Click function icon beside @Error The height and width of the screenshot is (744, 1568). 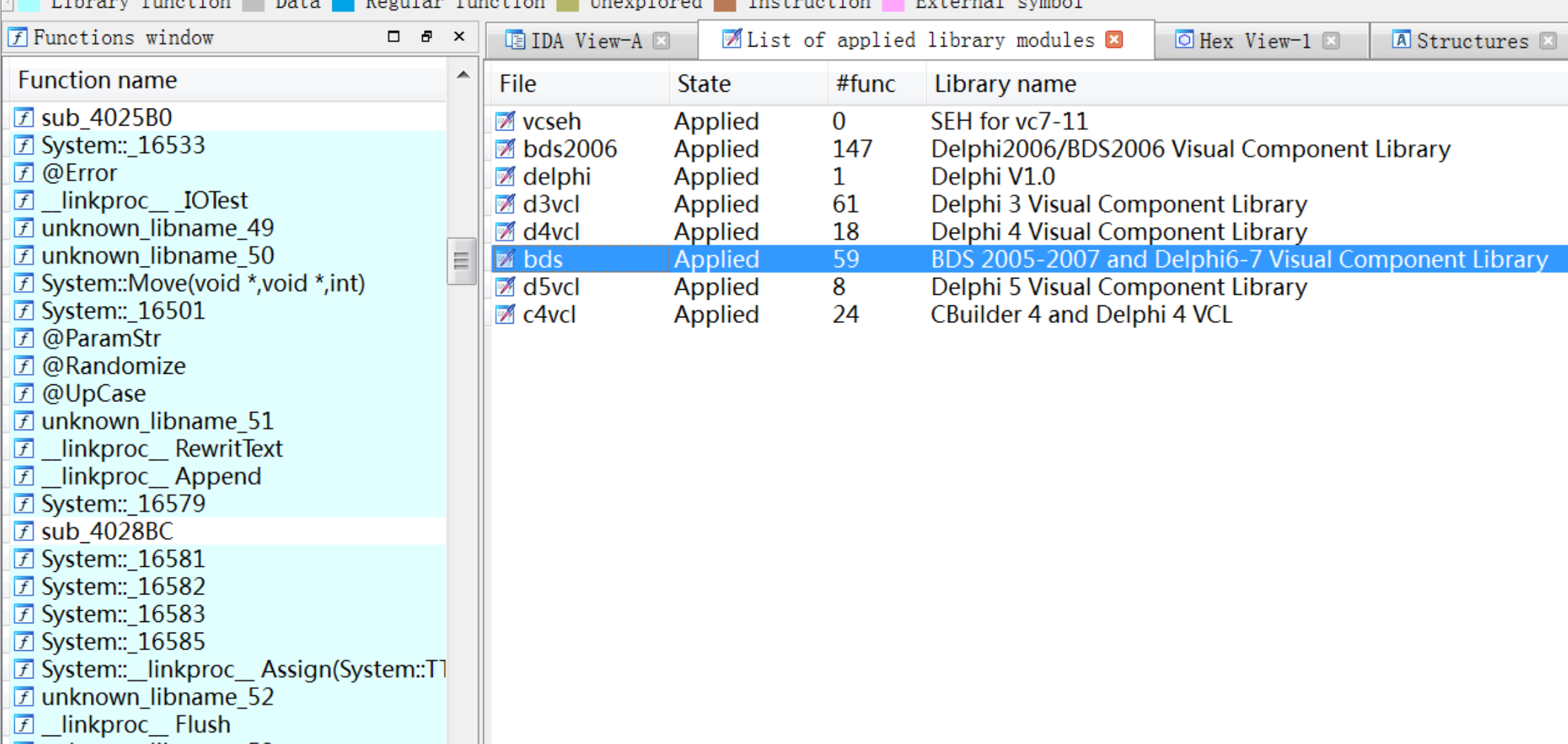[x=24, y=173]
